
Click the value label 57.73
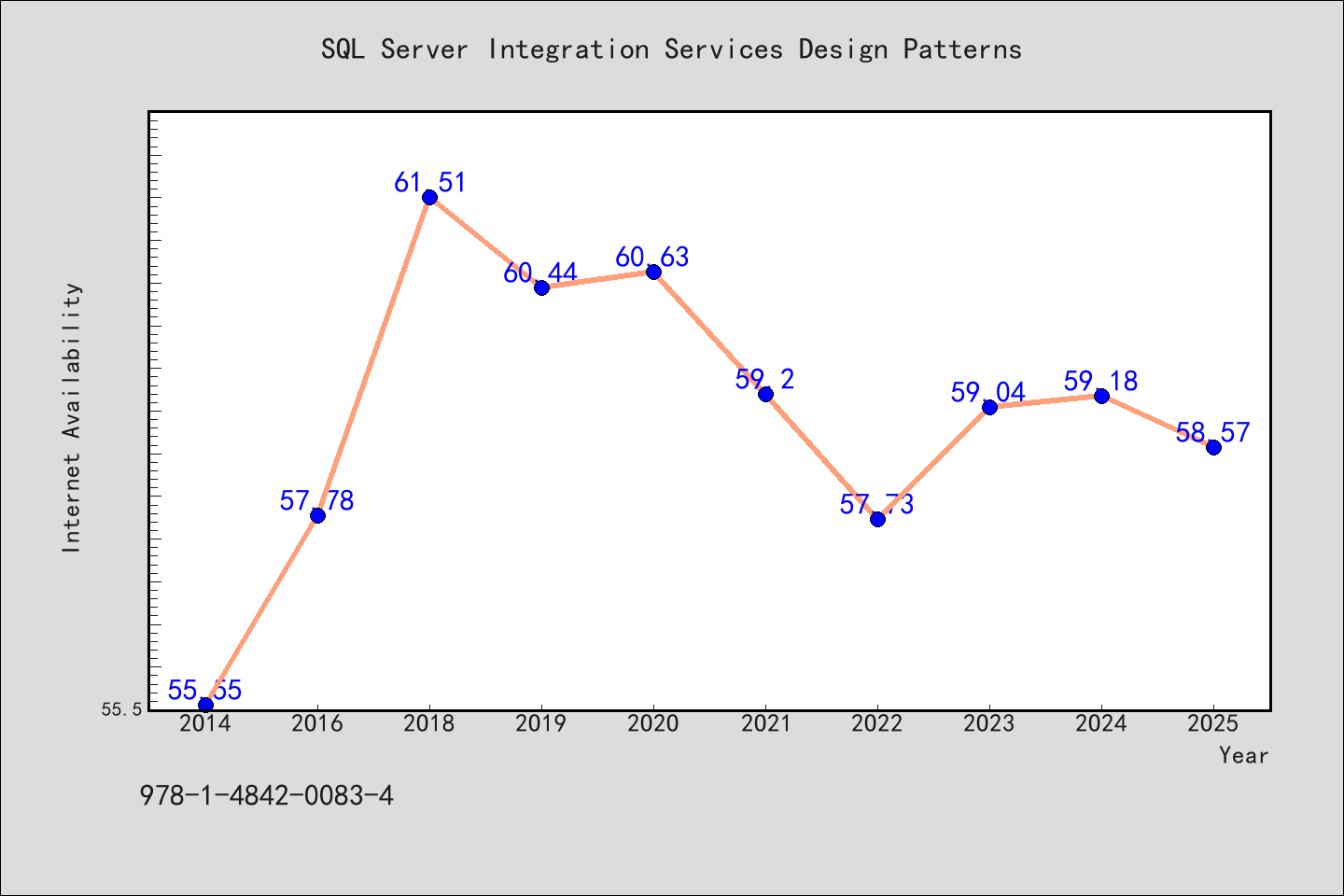[876, 505]
